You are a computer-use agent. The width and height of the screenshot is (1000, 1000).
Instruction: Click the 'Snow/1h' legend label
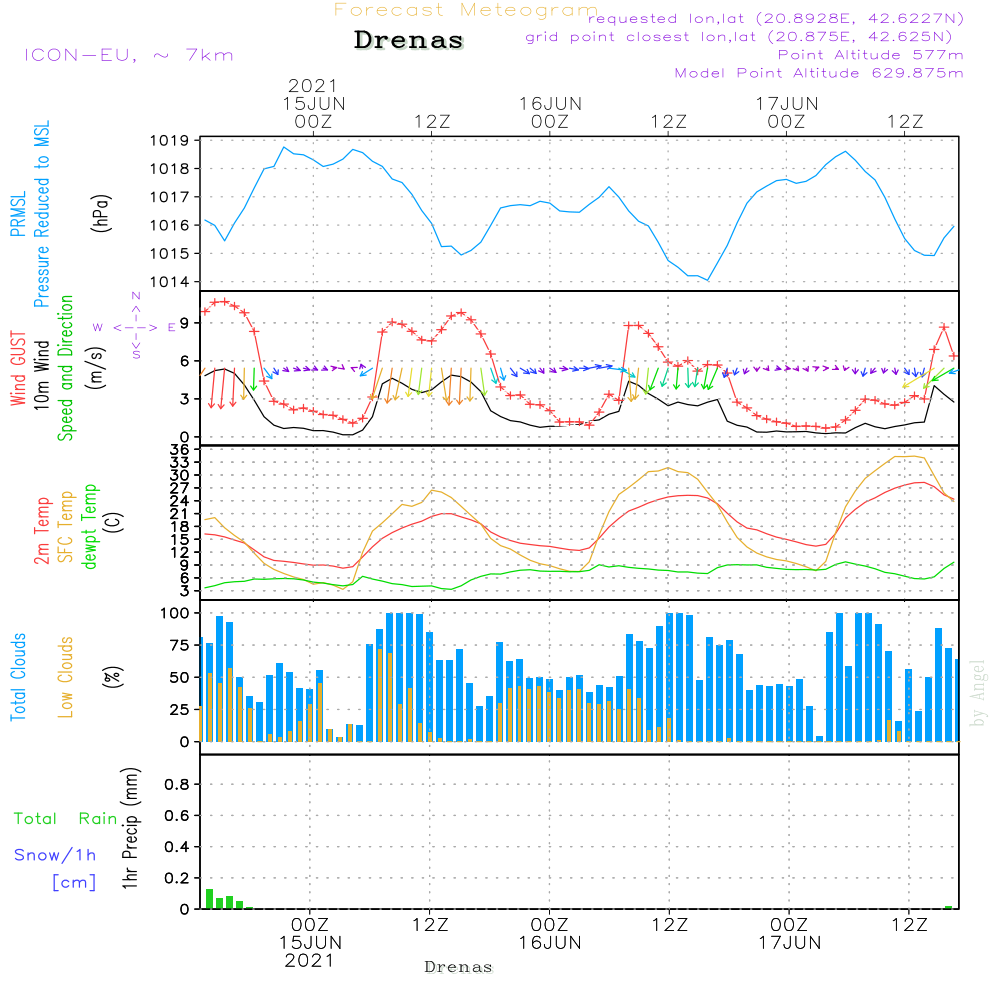(55, 855)
